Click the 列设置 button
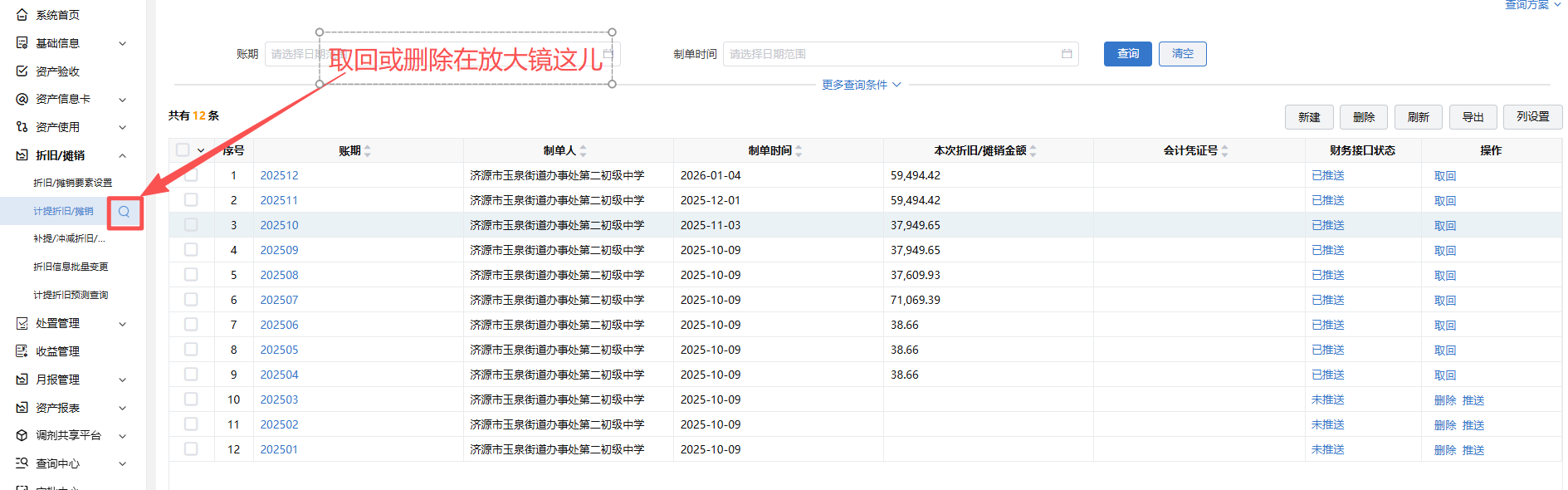 point(1533,117)
